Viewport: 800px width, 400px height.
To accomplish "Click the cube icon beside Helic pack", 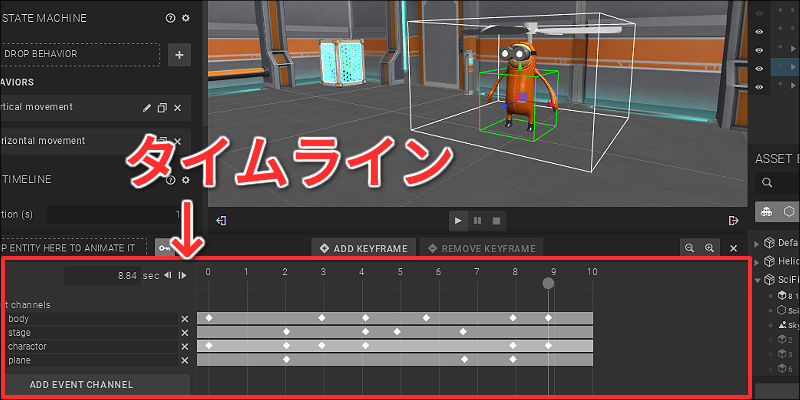I will [x=769, y=262].
